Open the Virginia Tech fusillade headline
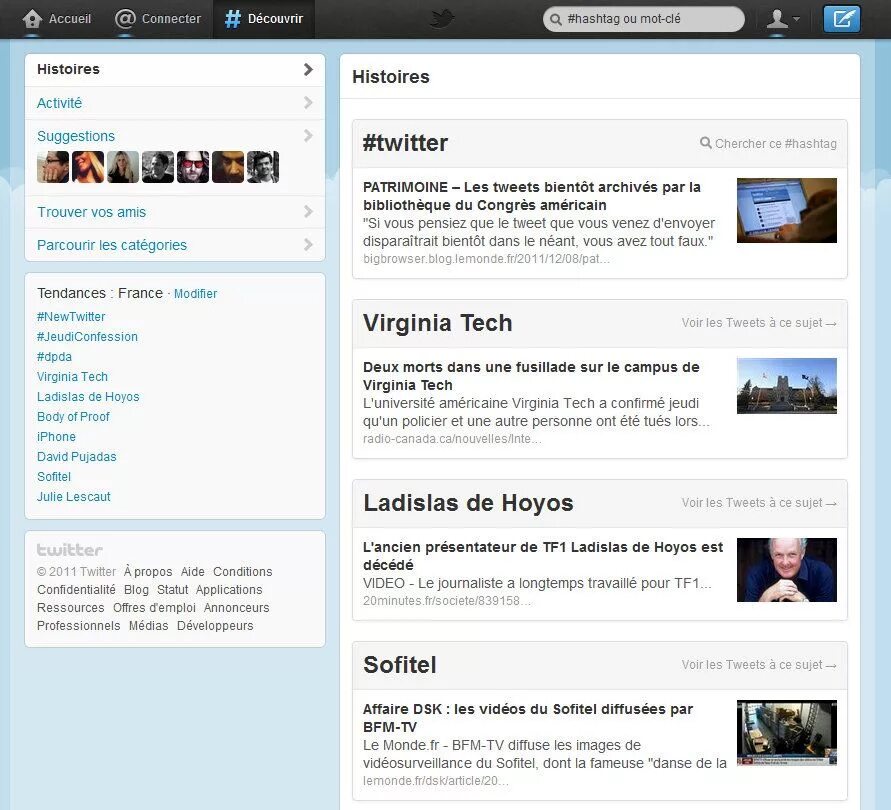The width and height of the screenshot is (891, 810). click(531, 376)
